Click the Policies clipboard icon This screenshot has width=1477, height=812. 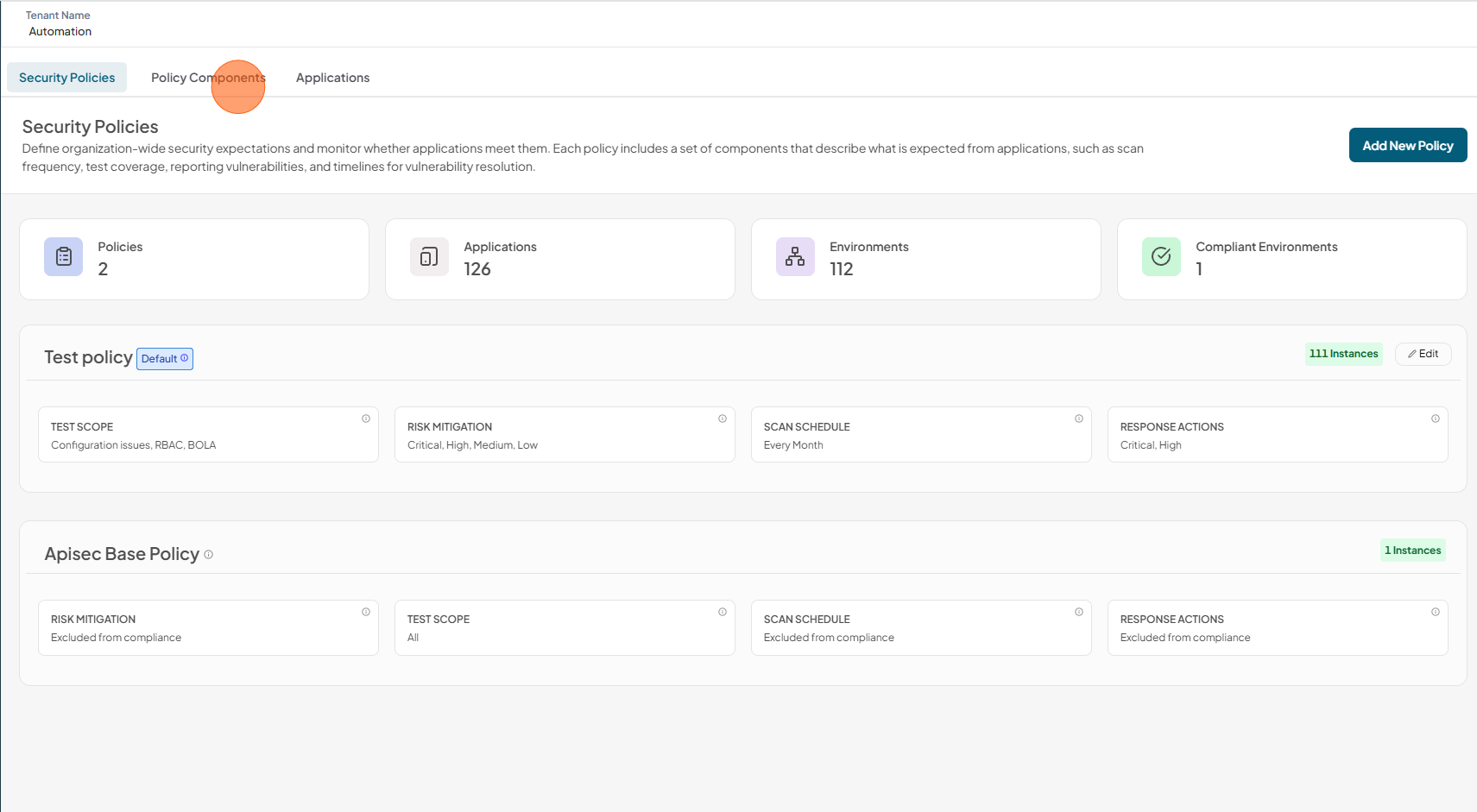(x=63, y=256)
